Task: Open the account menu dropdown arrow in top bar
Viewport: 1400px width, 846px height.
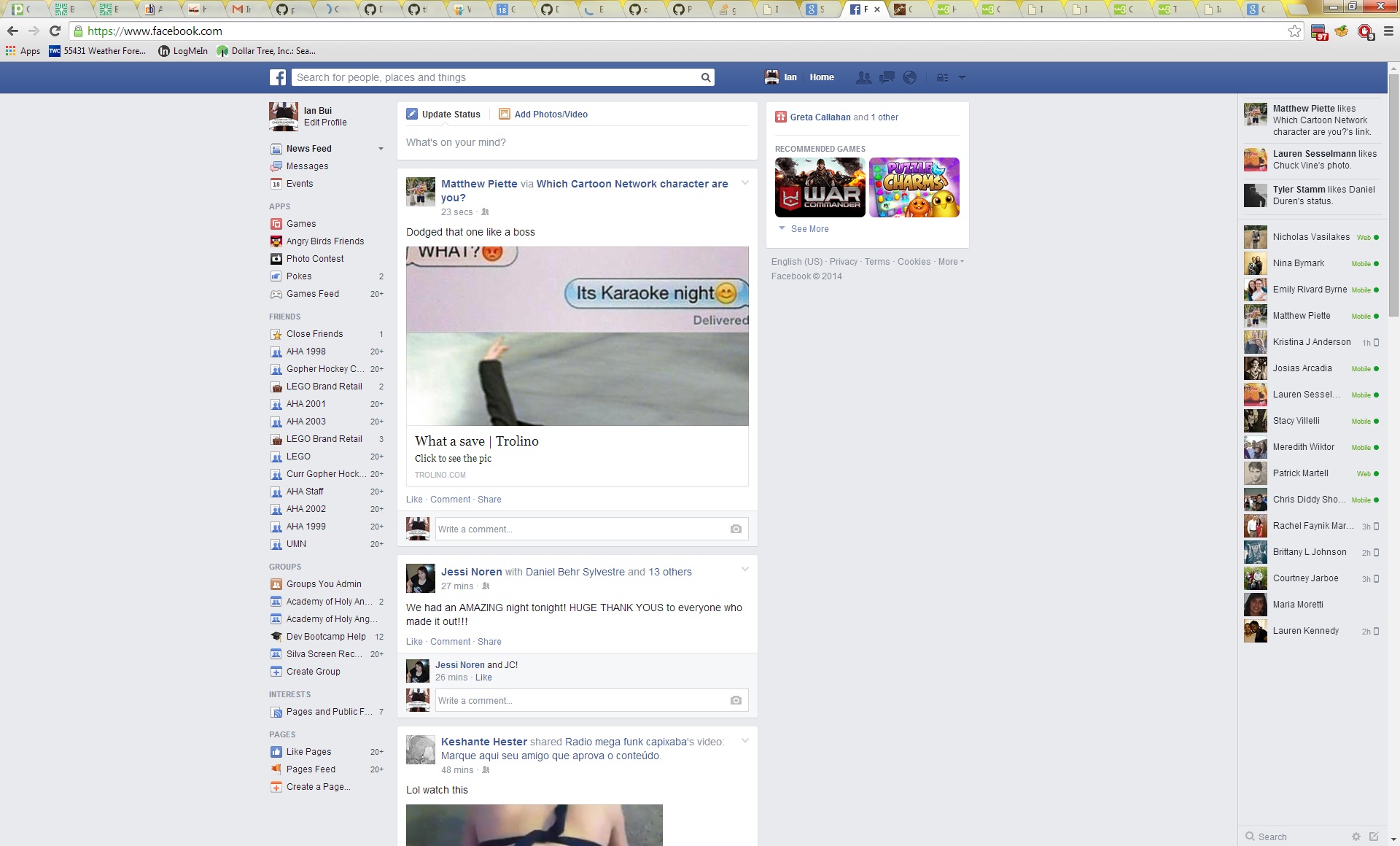Action: (962, 77)
